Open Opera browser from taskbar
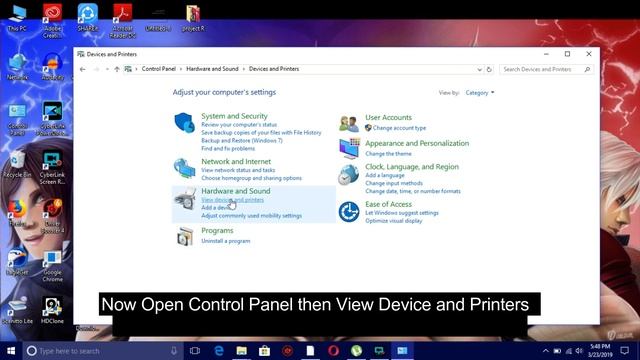Screen dimensions: 640x360 [333, 351]
